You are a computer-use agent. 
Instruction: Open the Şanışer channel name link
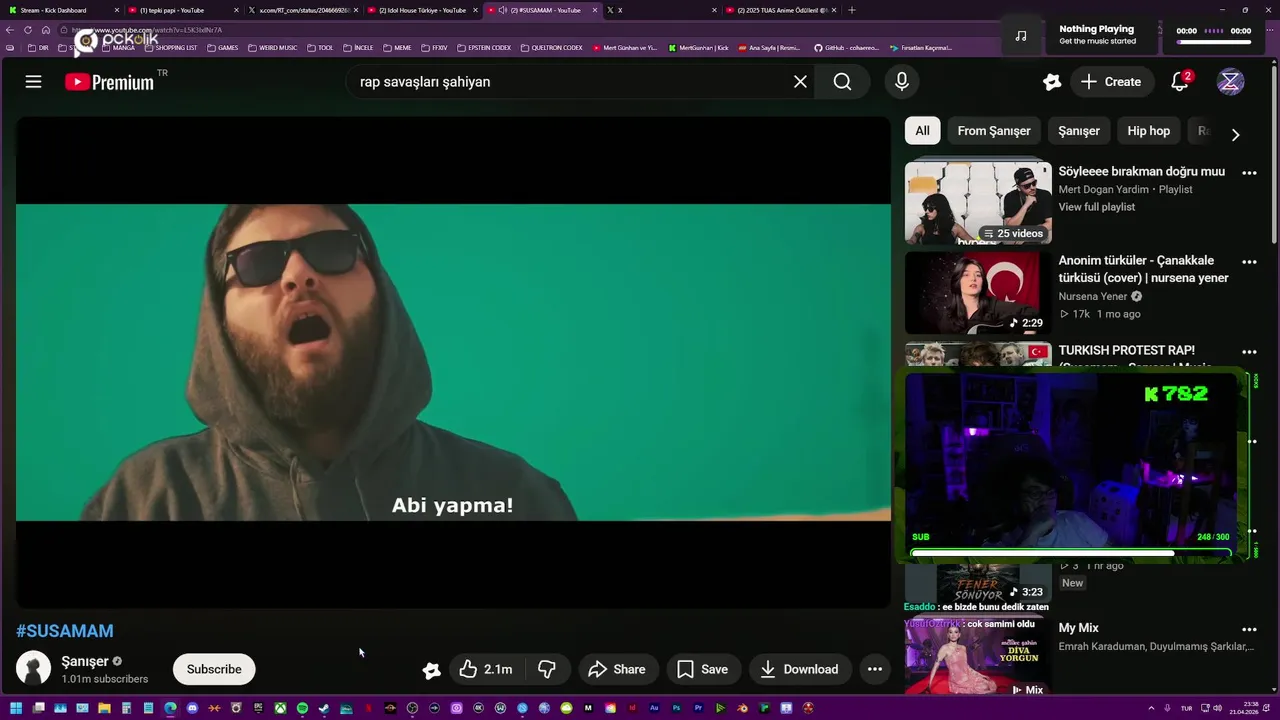85,661
